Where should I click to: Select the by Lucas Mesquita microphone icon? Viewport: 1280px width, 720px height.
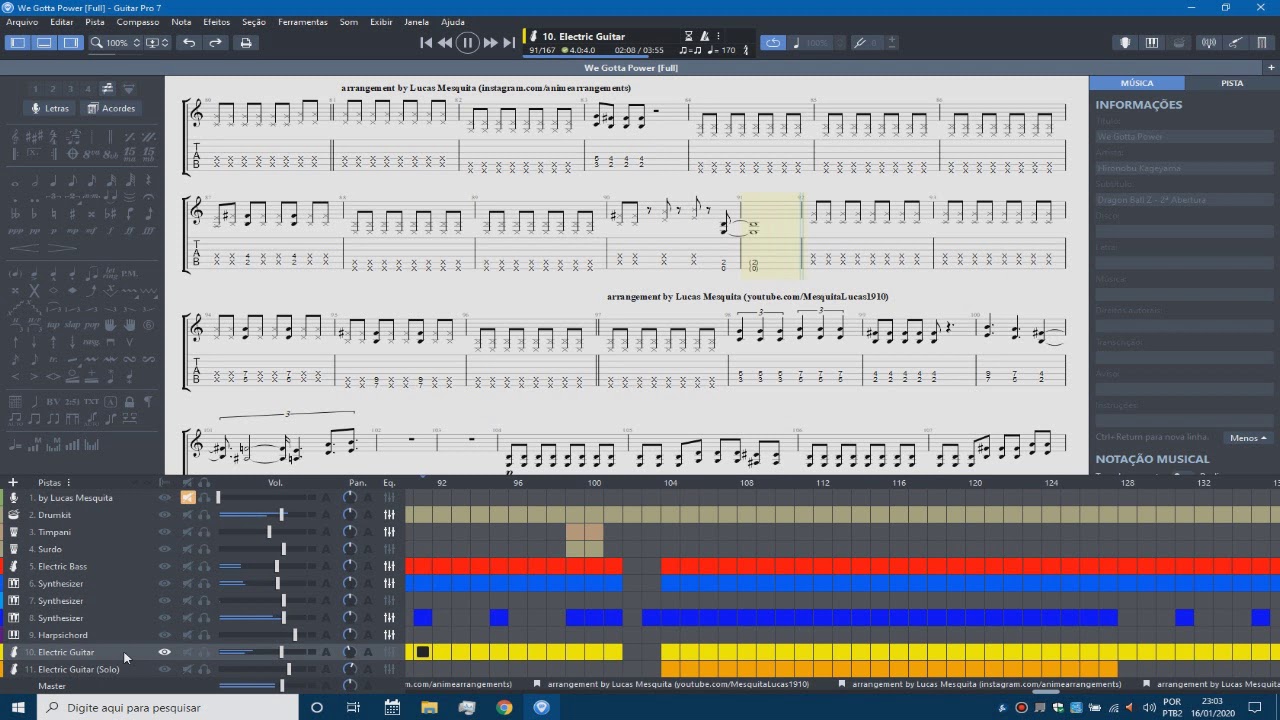pos(14,497)
